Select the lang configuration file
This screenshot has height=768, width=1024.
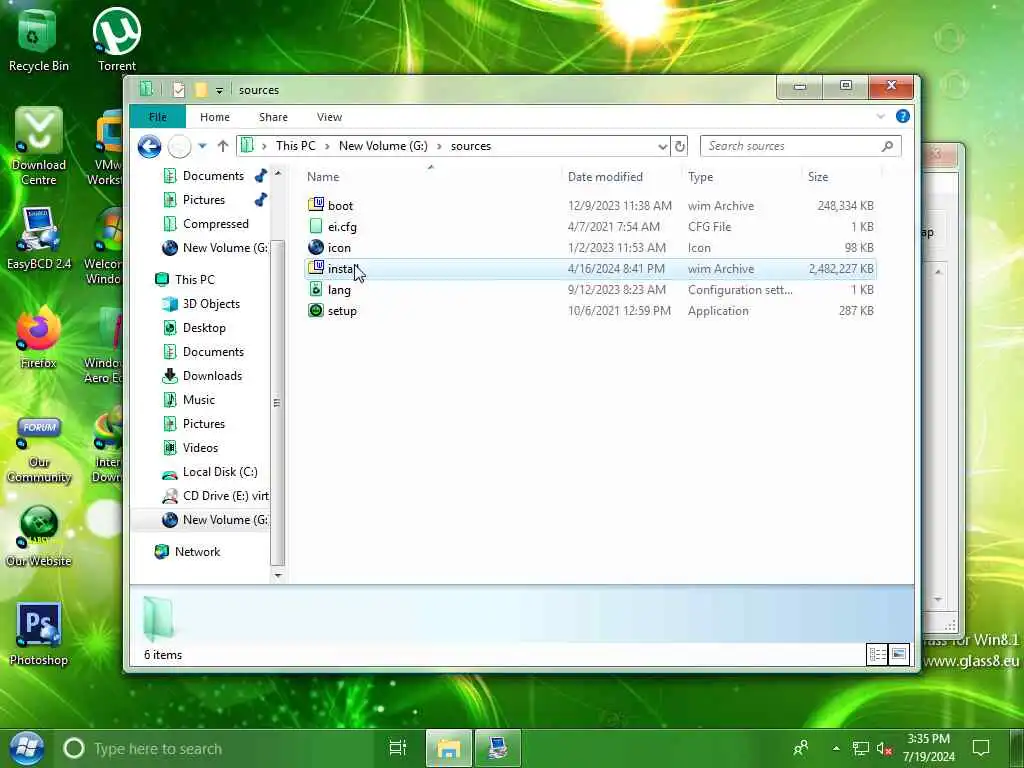tap(590, 290)
